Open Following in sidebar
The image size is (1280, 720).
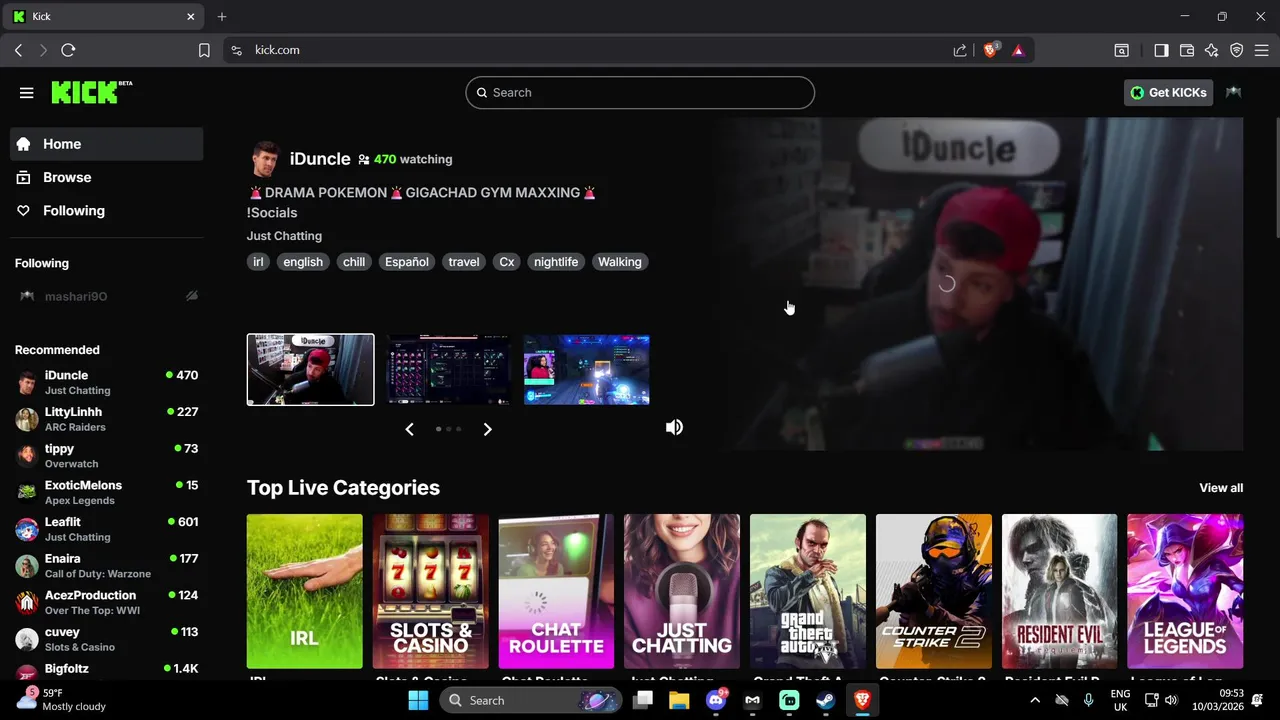[106, 211]
